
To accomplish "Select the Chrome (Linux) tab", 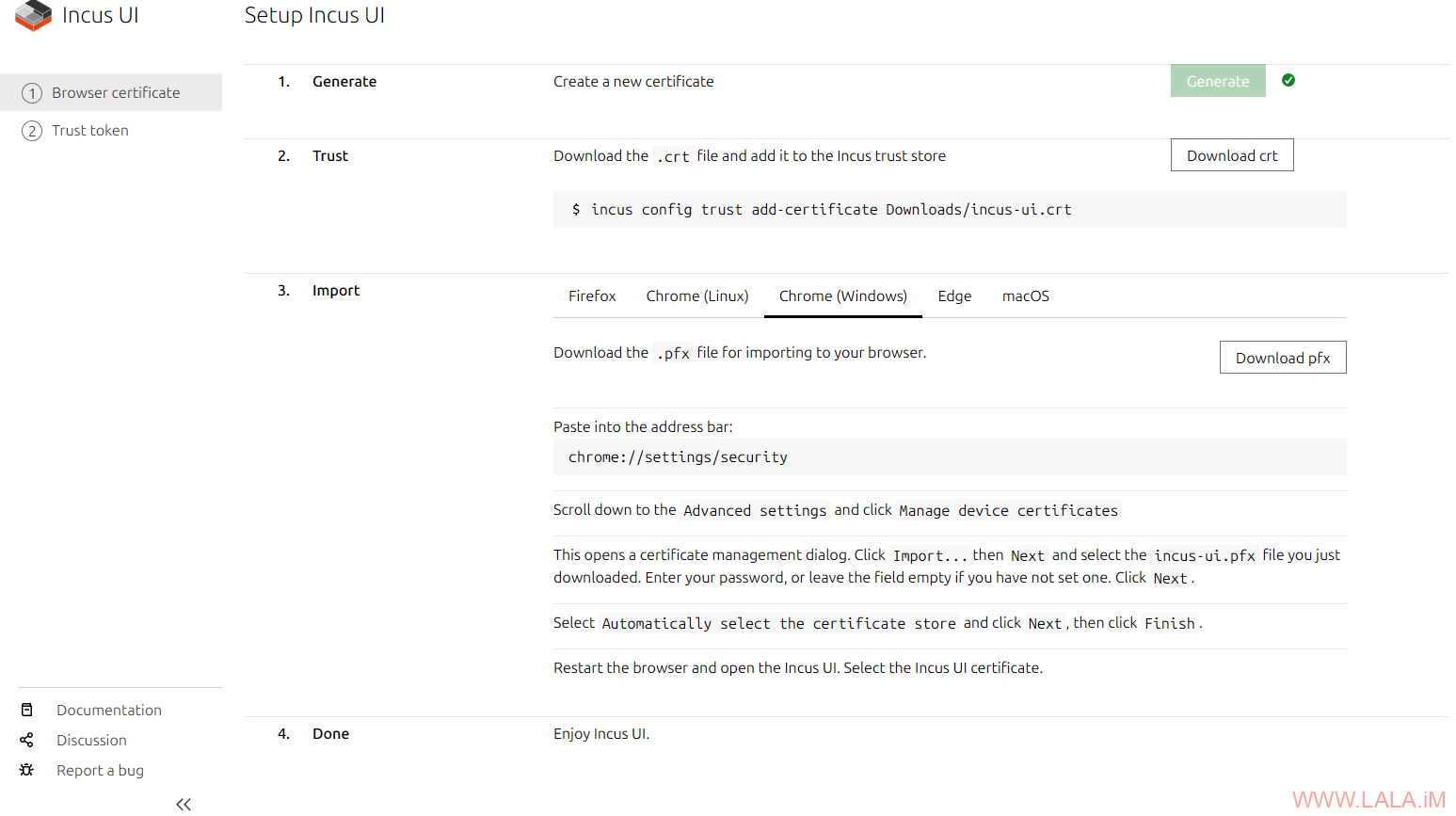I will coord(696,296).
